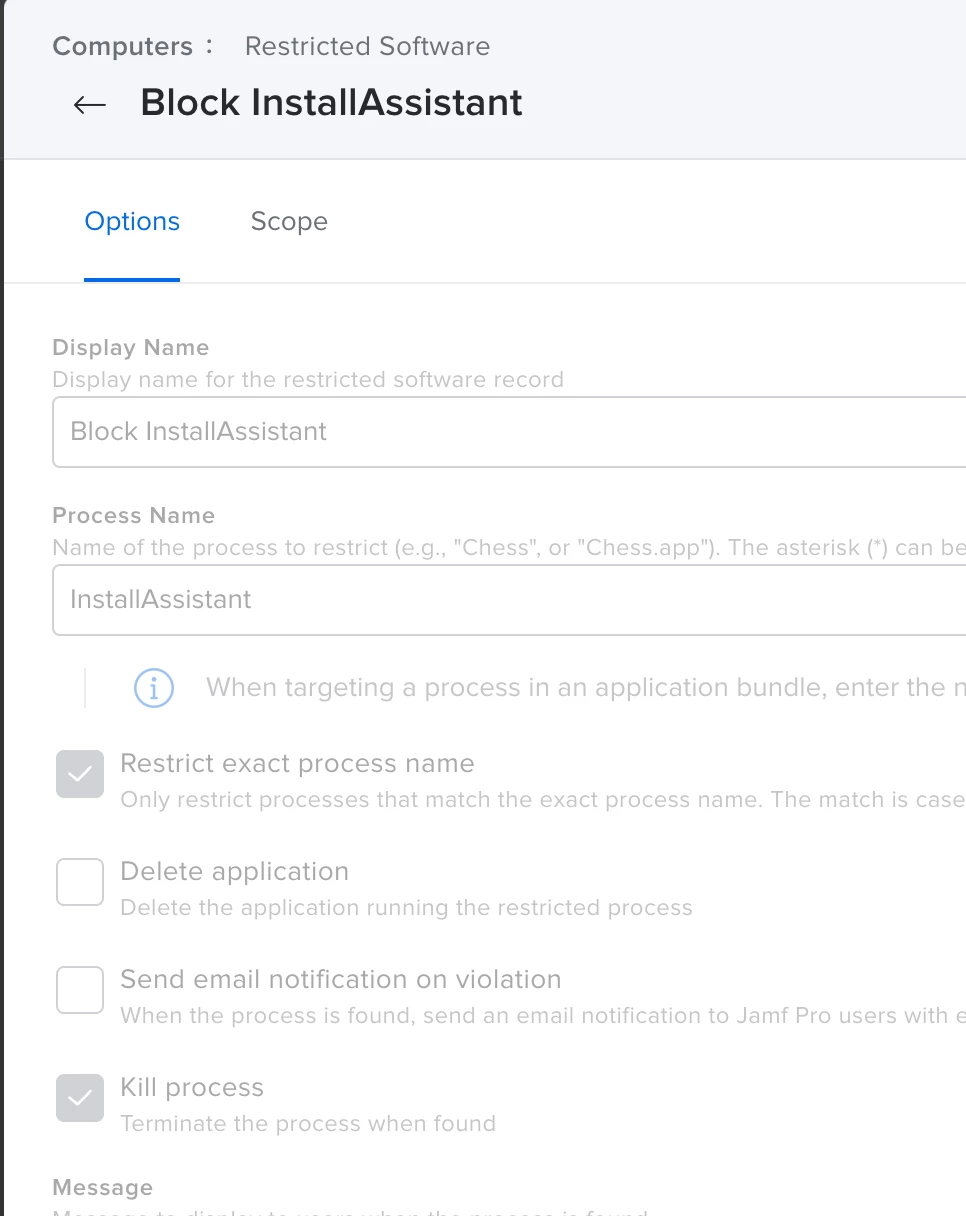Click 'Kill process' label text

(x=192, y=1088)
